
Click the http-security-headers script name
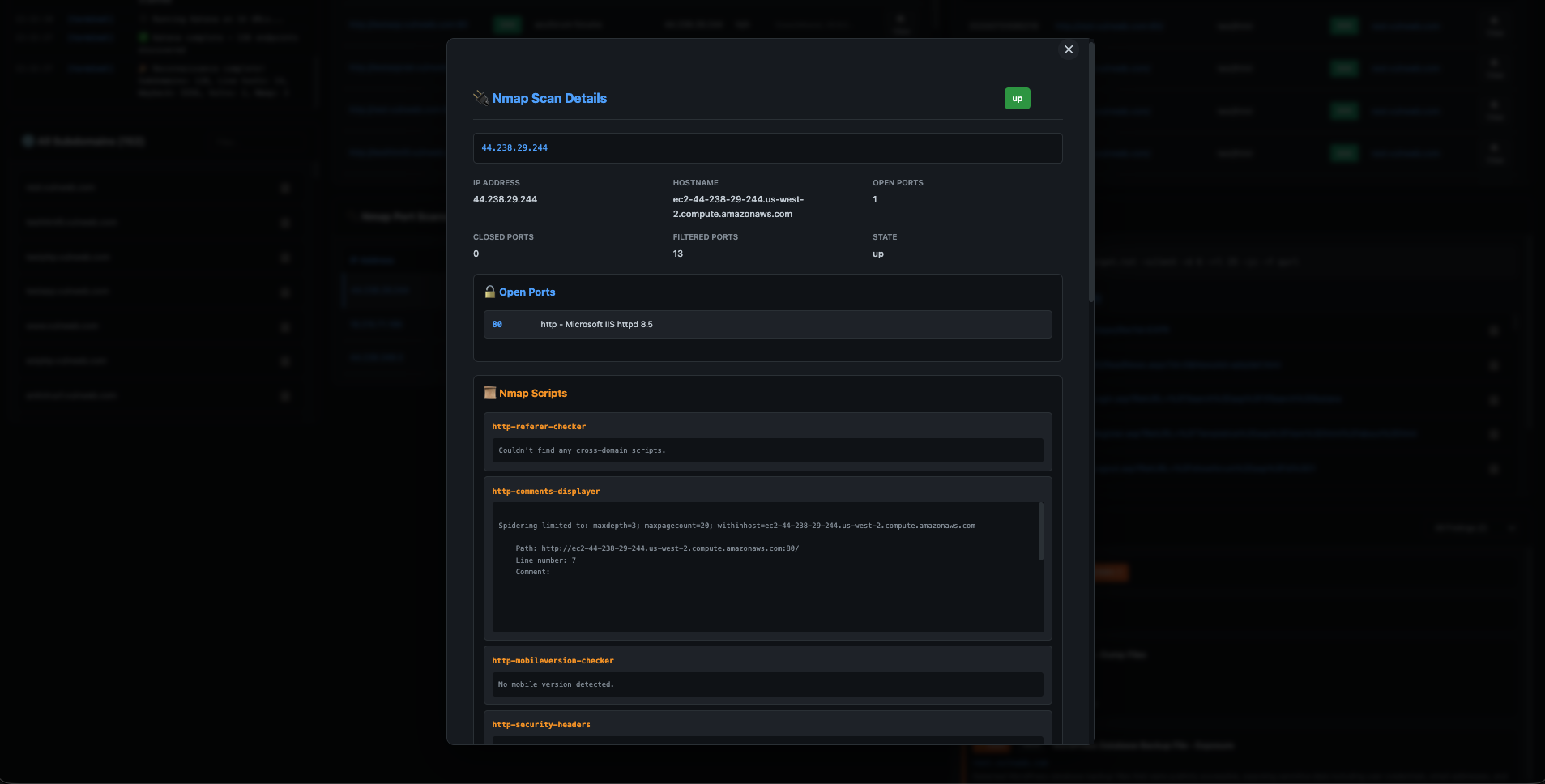coord(541,725)
